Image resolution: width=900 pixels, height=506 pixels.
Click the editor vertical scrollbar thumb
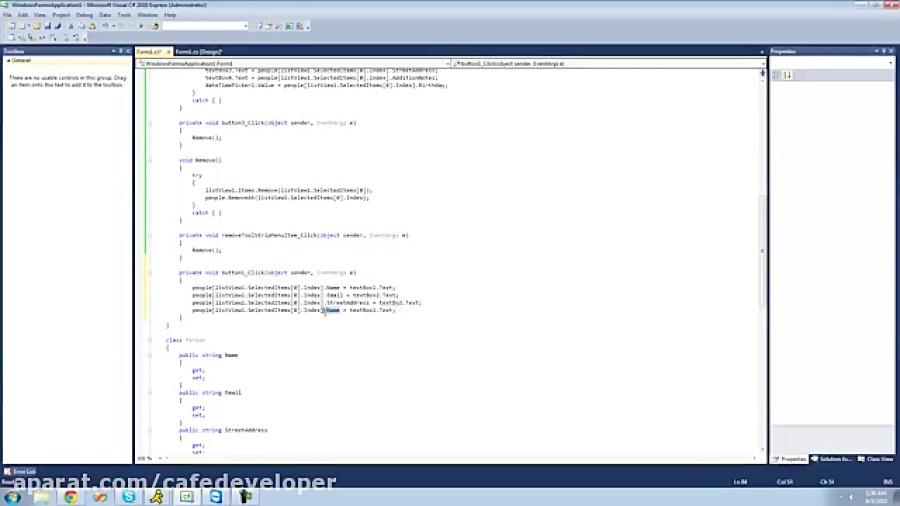coord(762,250)
